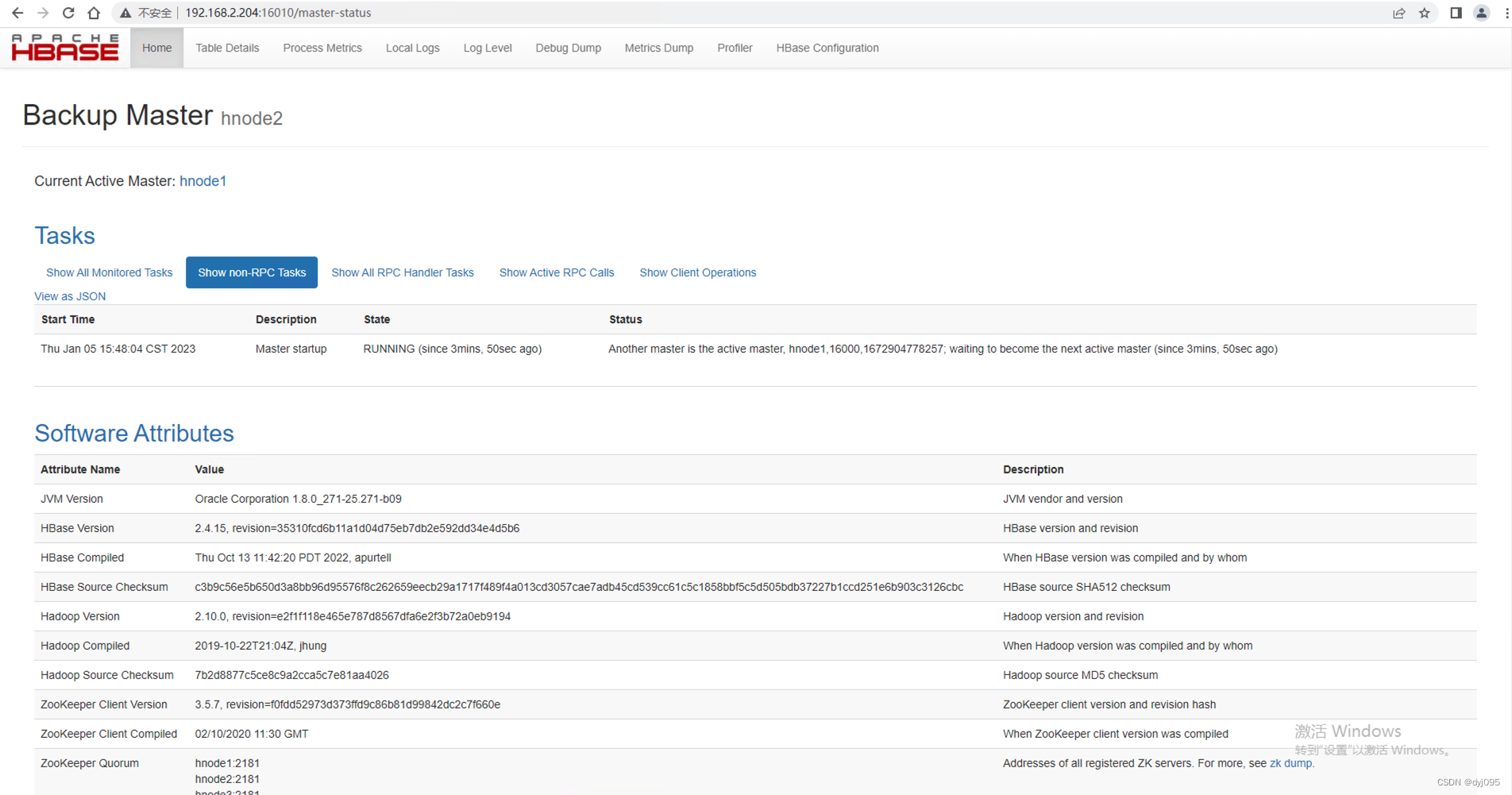Viewport: 1512px width, 795px height.
Task: Select the Hadoop Version attribute name
Action: point(79,616)
